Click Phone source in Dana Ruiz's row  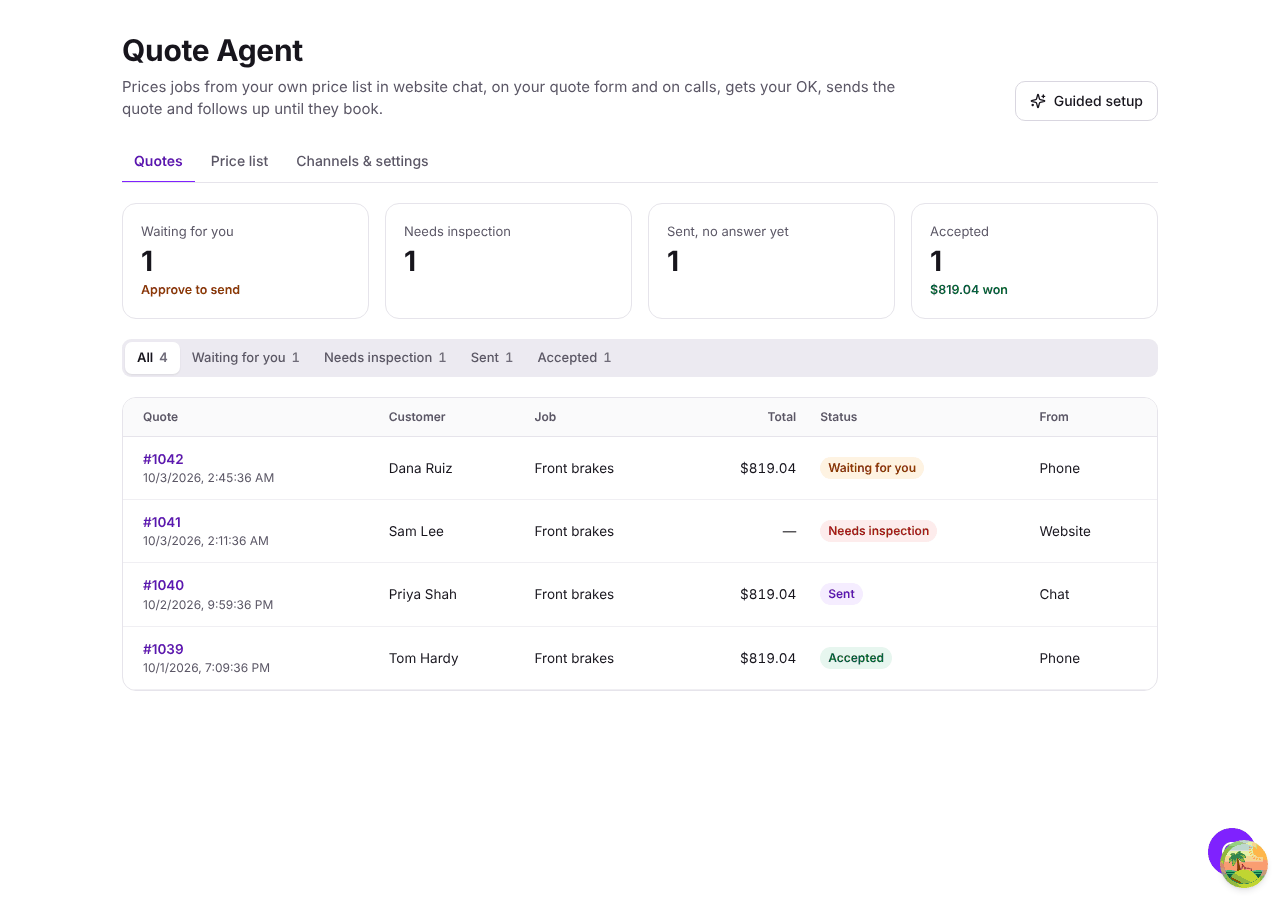tap(1060, 468)
